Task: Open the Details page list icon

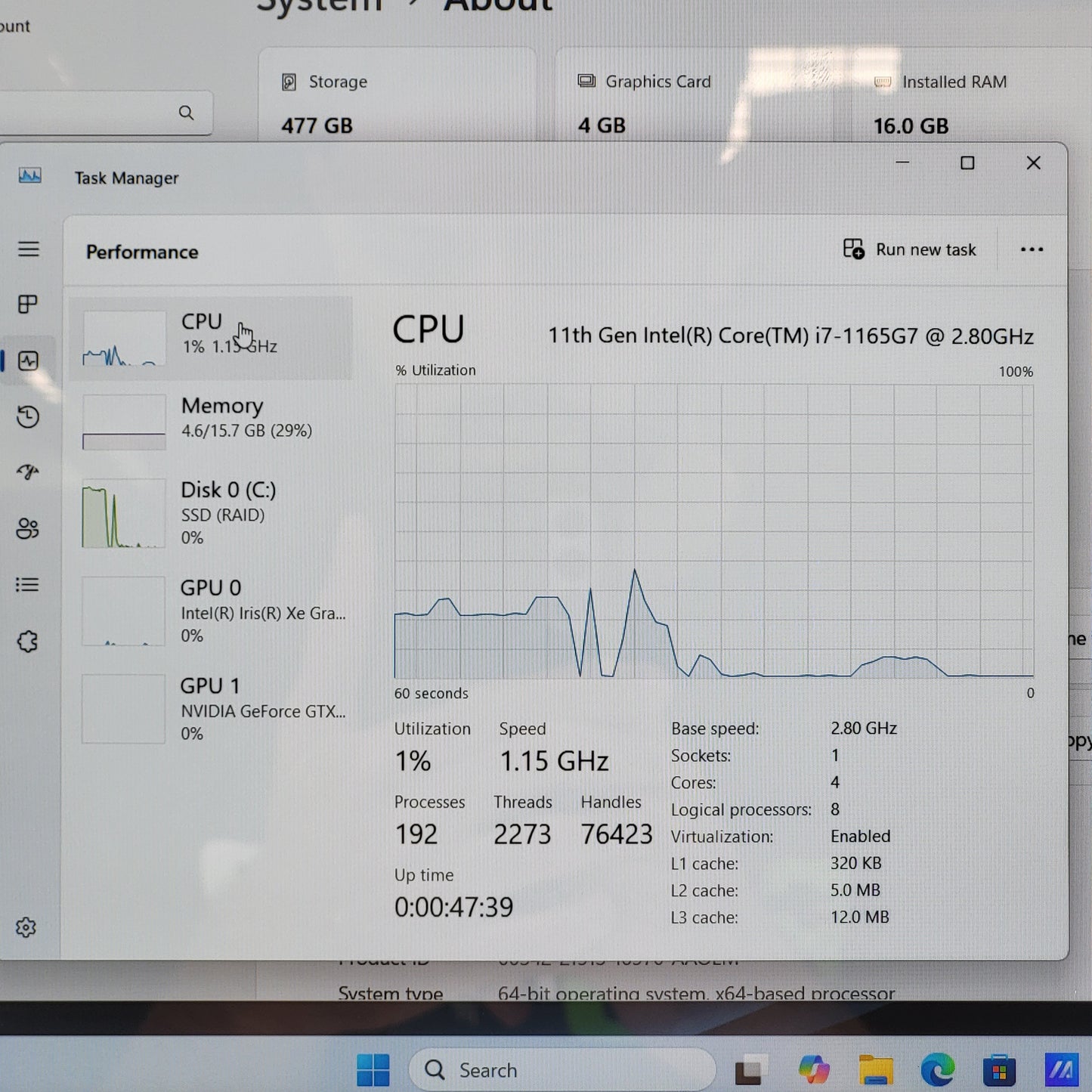Action: [x=28, y=585]
